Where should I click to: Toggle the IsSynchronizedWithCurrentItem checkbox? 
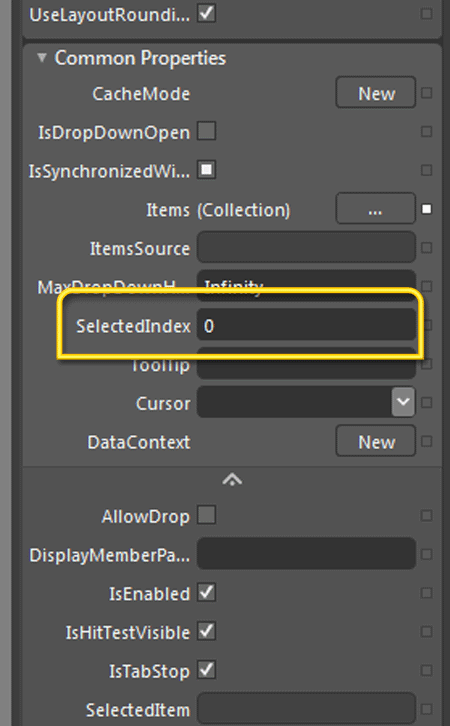pos(206,170)
